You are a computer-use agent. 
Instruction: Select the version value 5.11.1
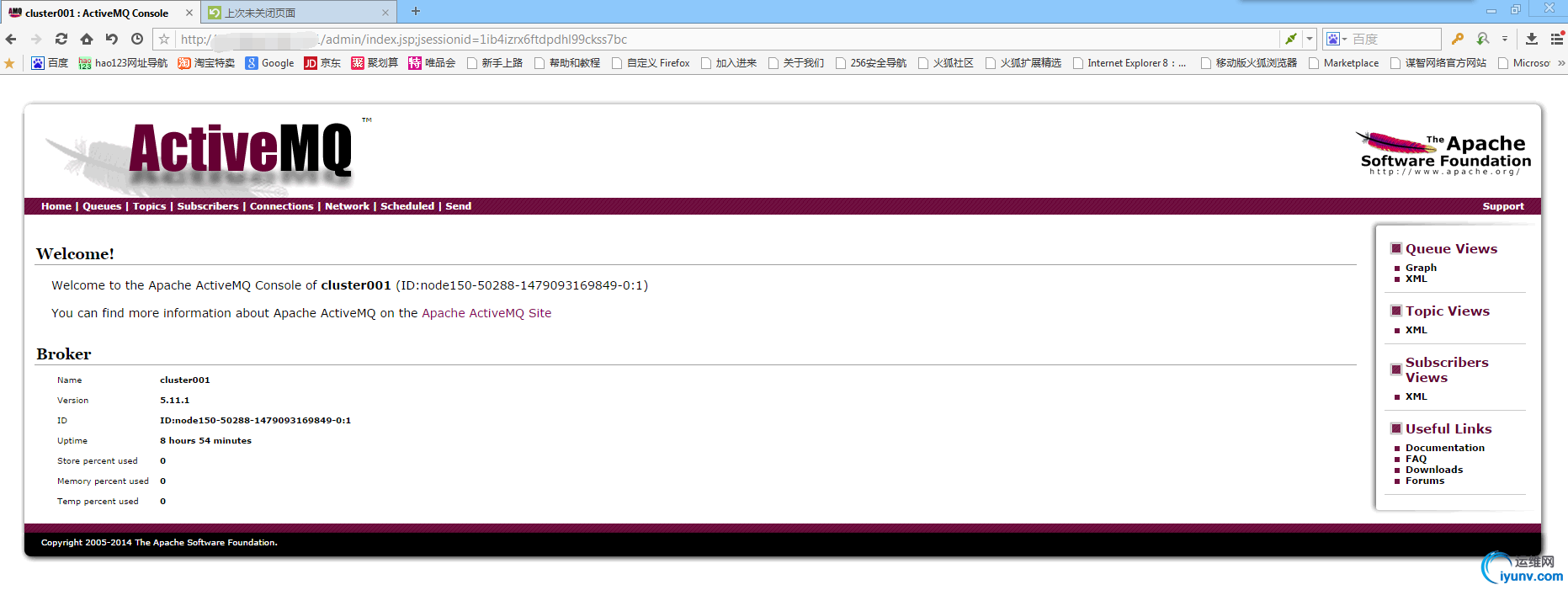point(175,400)
